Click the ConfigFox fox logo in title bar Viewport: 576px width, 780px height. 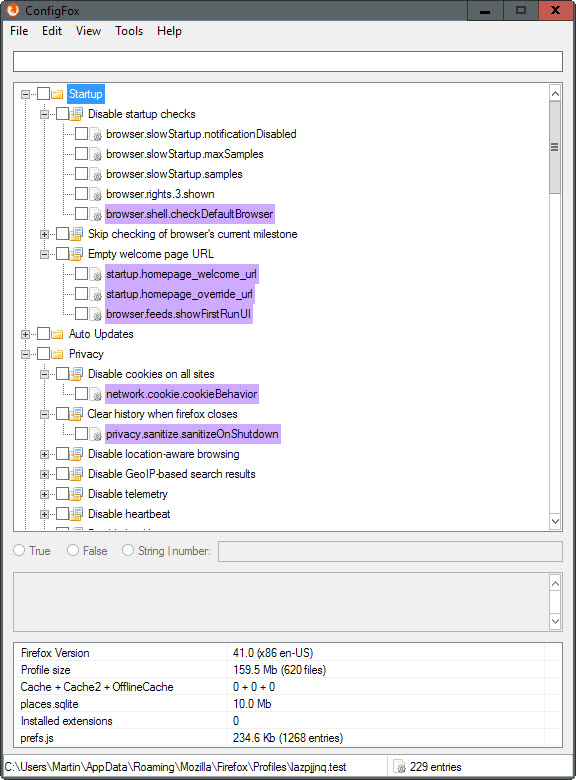12,9
